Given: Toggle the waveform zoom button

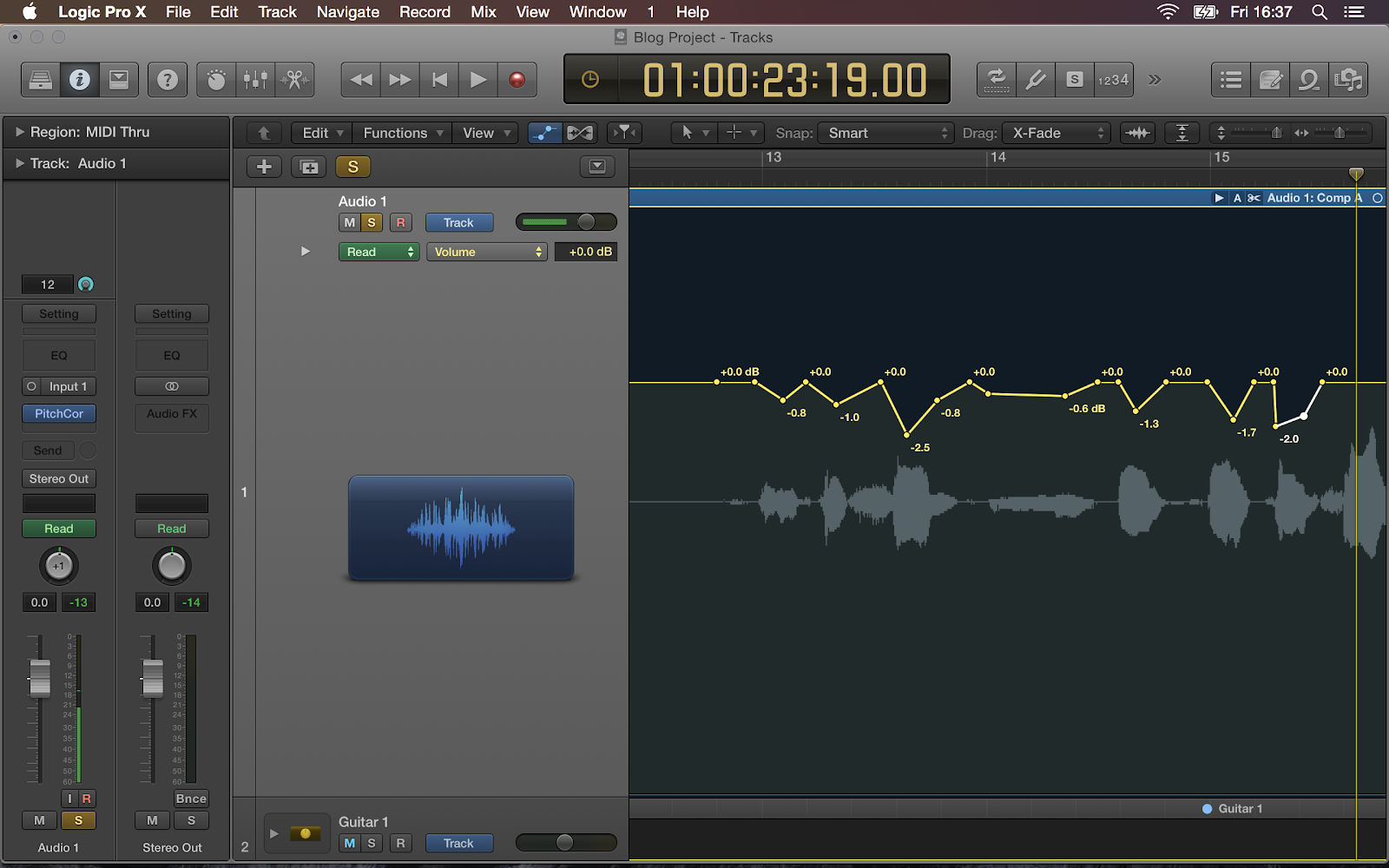Looking at the screenshot, I should pyautogui.click(x=1137, y=133).
